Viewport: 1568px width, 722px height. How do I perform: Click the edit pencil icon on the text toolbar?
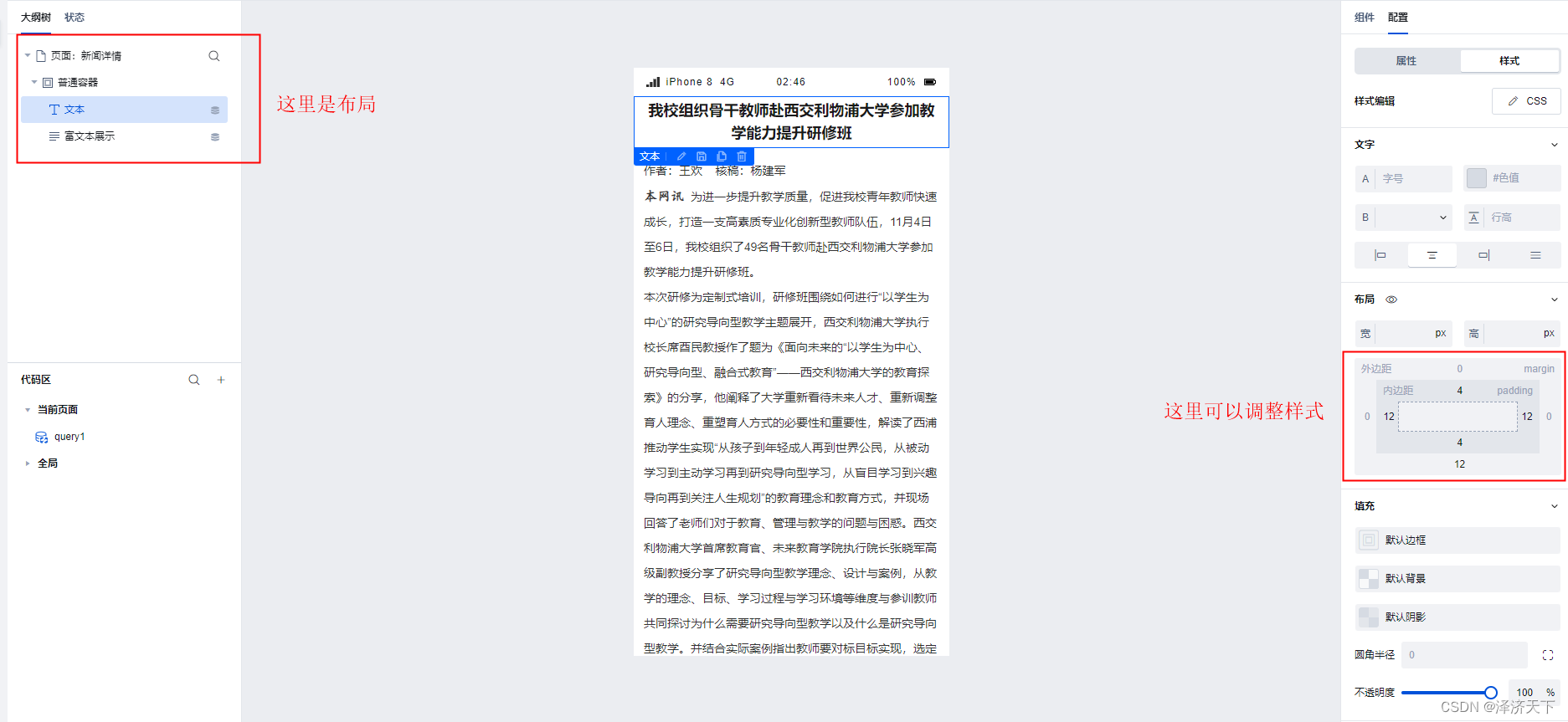click(x=681, y=156)
